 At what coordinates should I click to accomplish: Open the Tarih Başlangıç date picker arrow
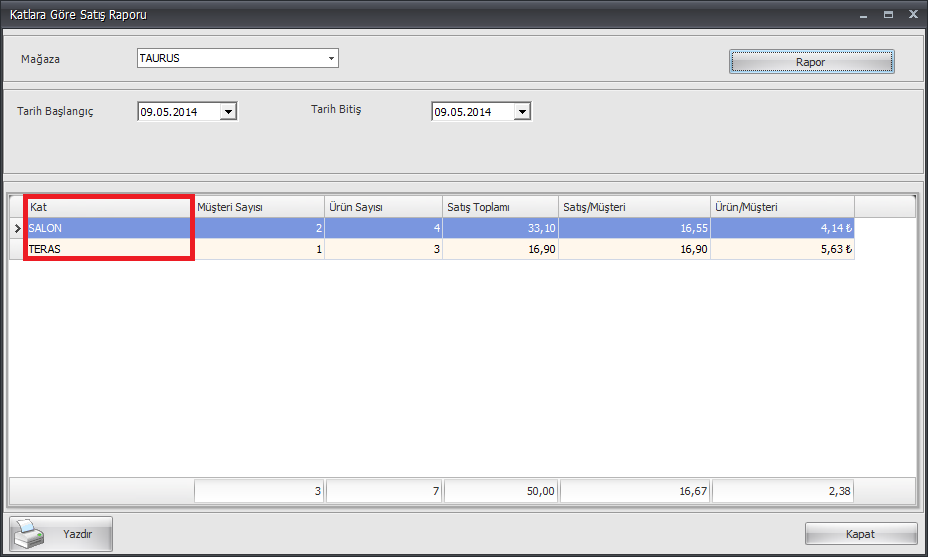(x=228, y=111)
